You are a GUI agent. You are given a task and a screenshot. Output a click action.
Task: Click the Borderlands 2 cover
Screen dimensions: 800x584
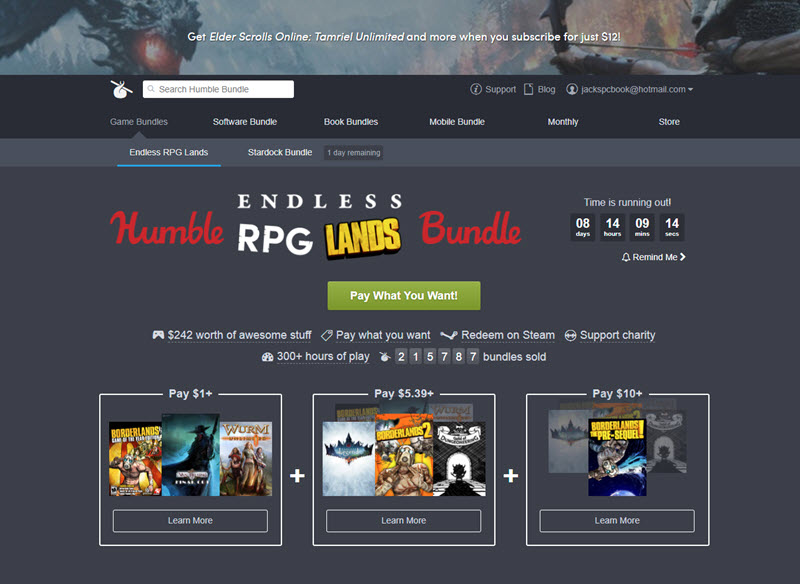point(404,455)
